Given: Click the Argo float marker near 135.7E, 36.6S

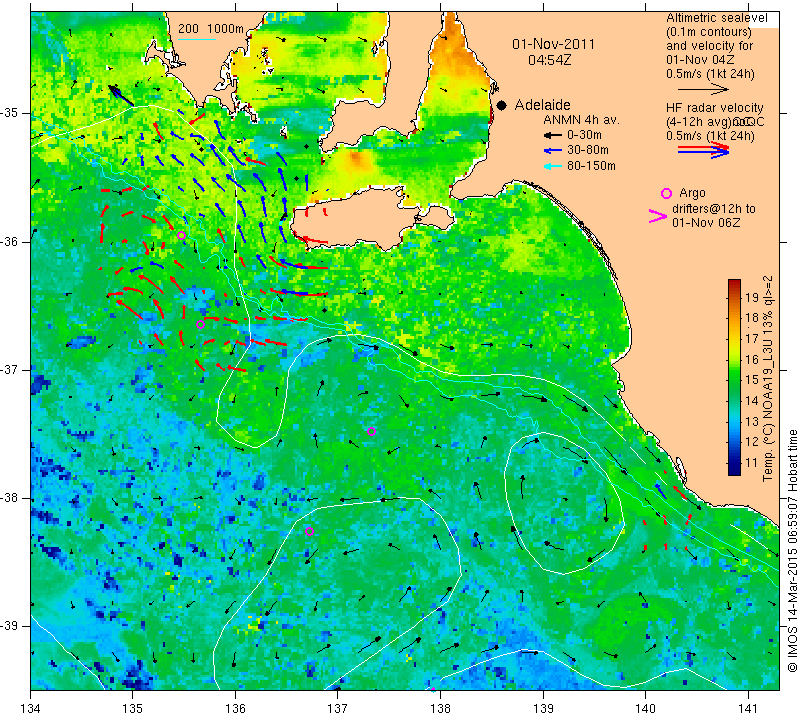Looking at the screenshot, I should click(x=200, y=324).
